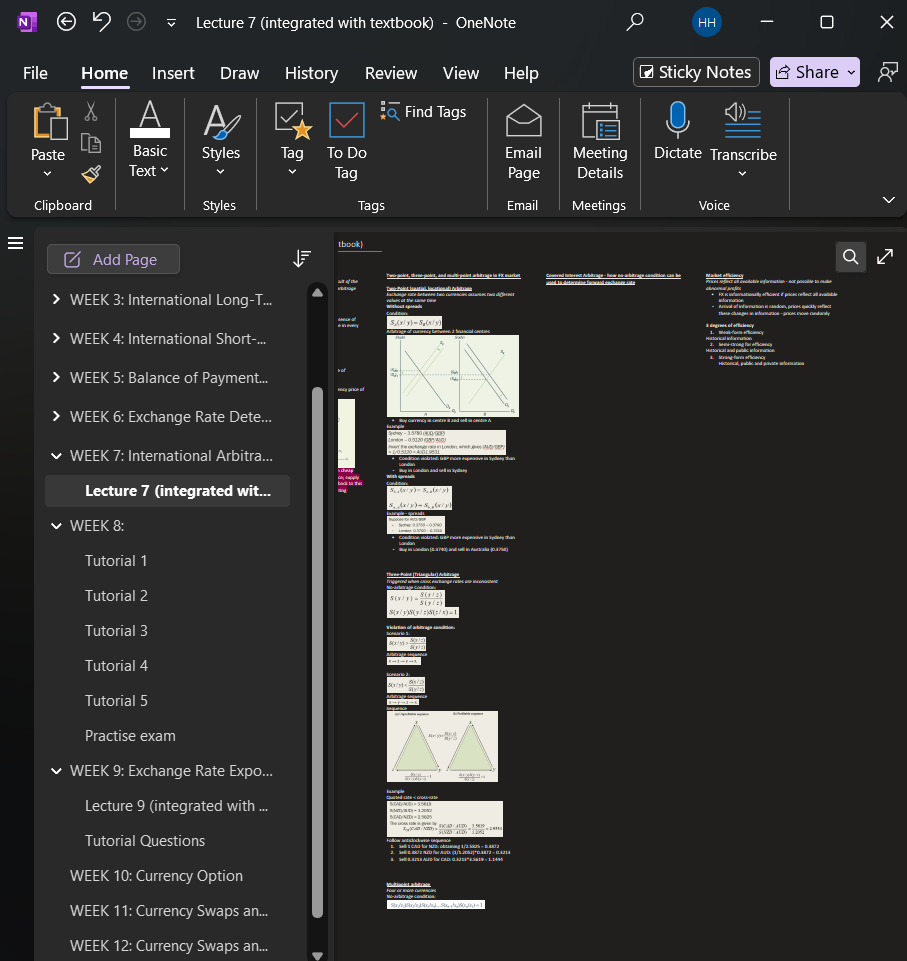
Task: Toggle a To Do Tag
Action: pyautogui.click(x=346, y=140)
